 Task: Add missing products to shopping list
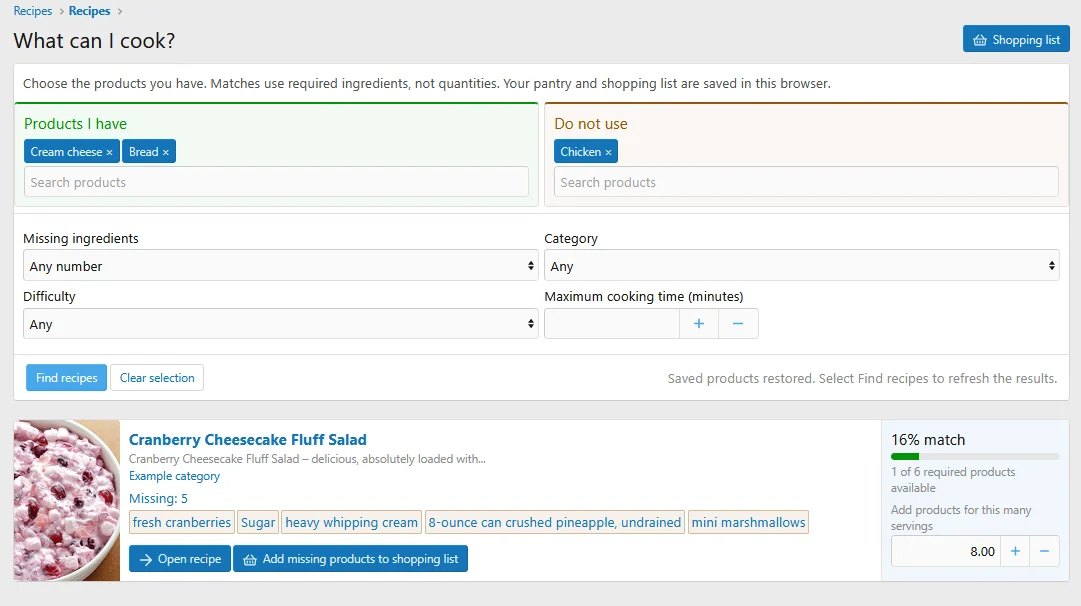(x=350, y=559)
